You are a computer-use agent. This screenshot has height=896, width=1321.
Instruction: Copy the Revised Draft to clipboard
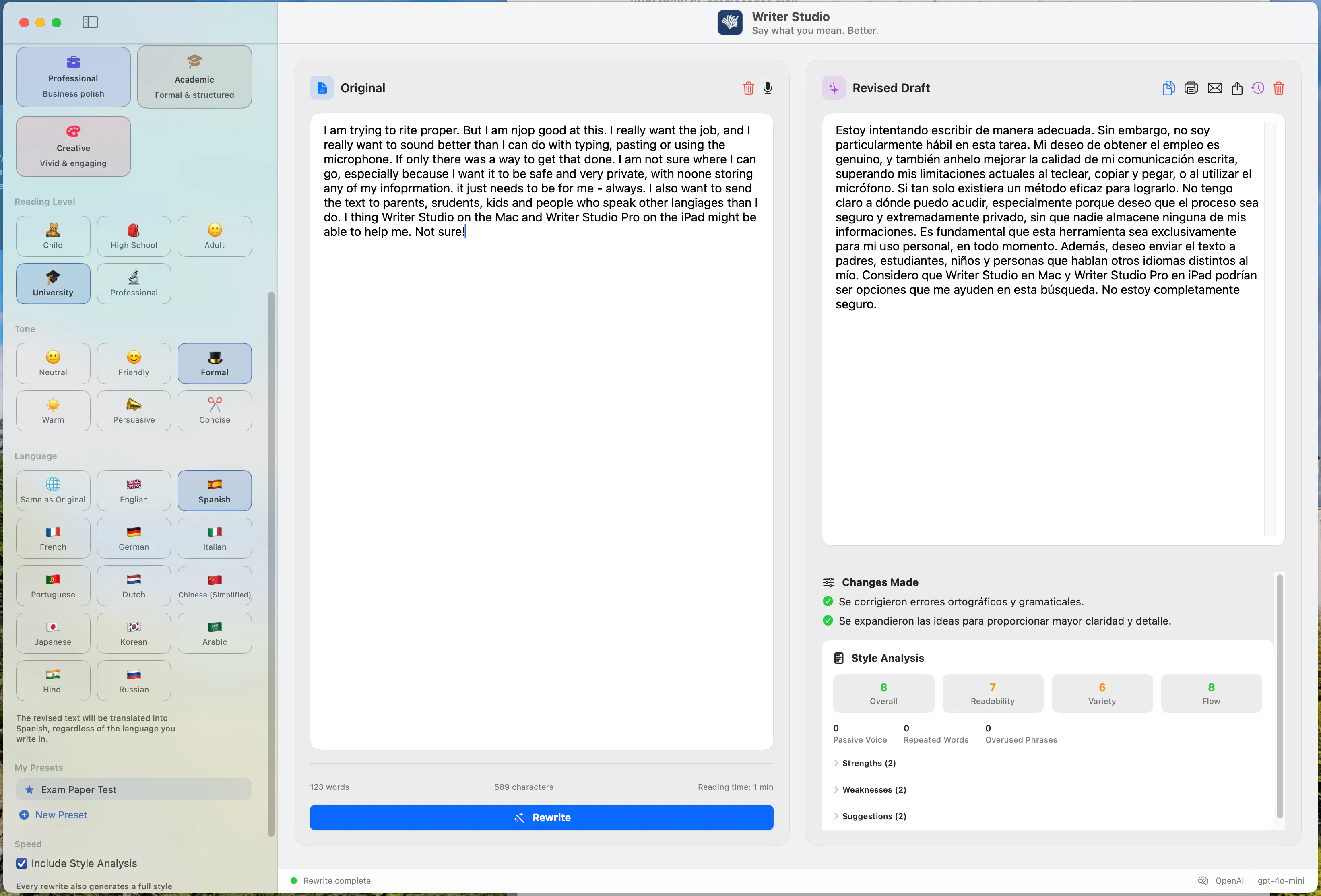click(1168, 88)
